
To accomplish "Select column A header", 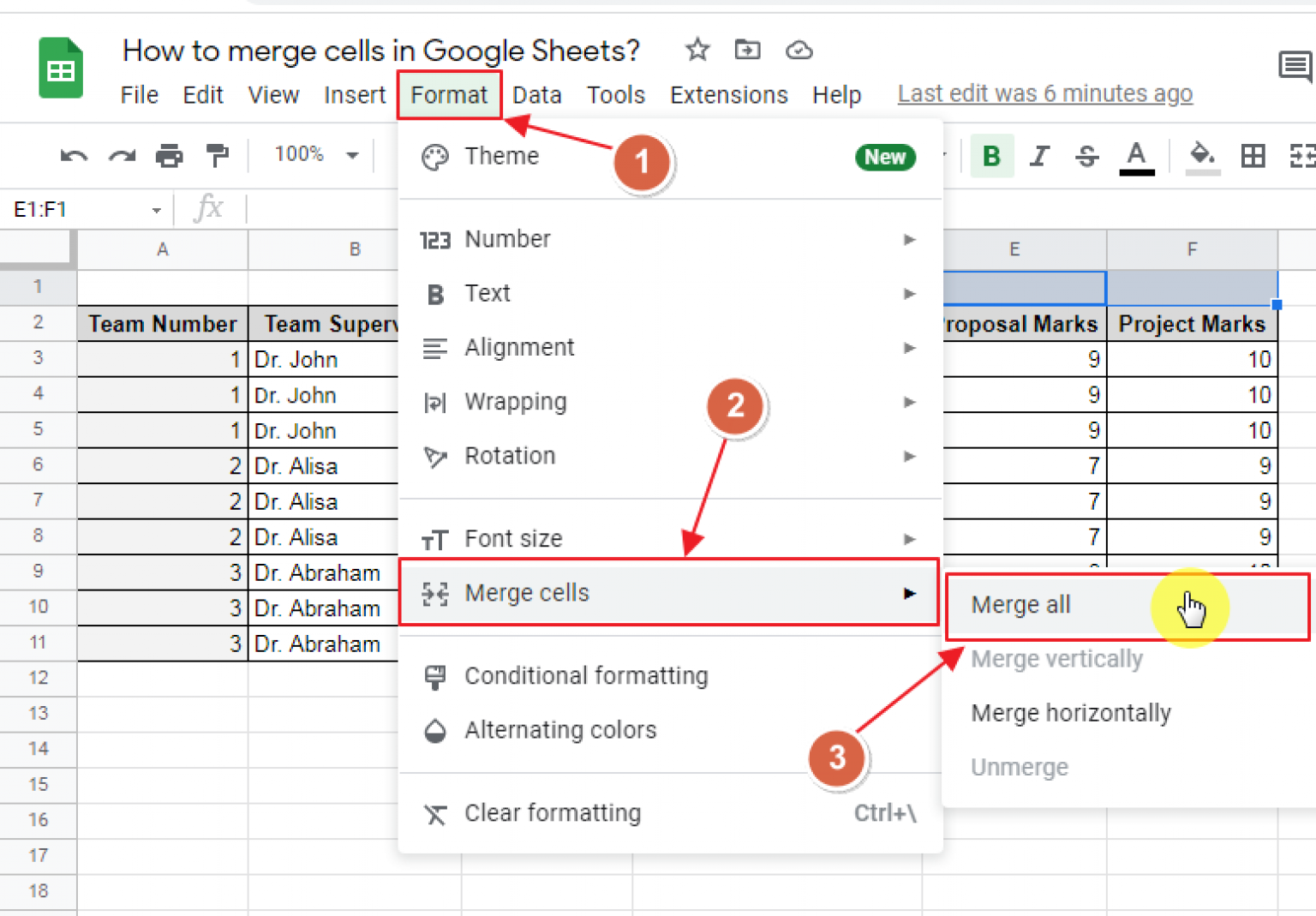I will coord(163,249).
